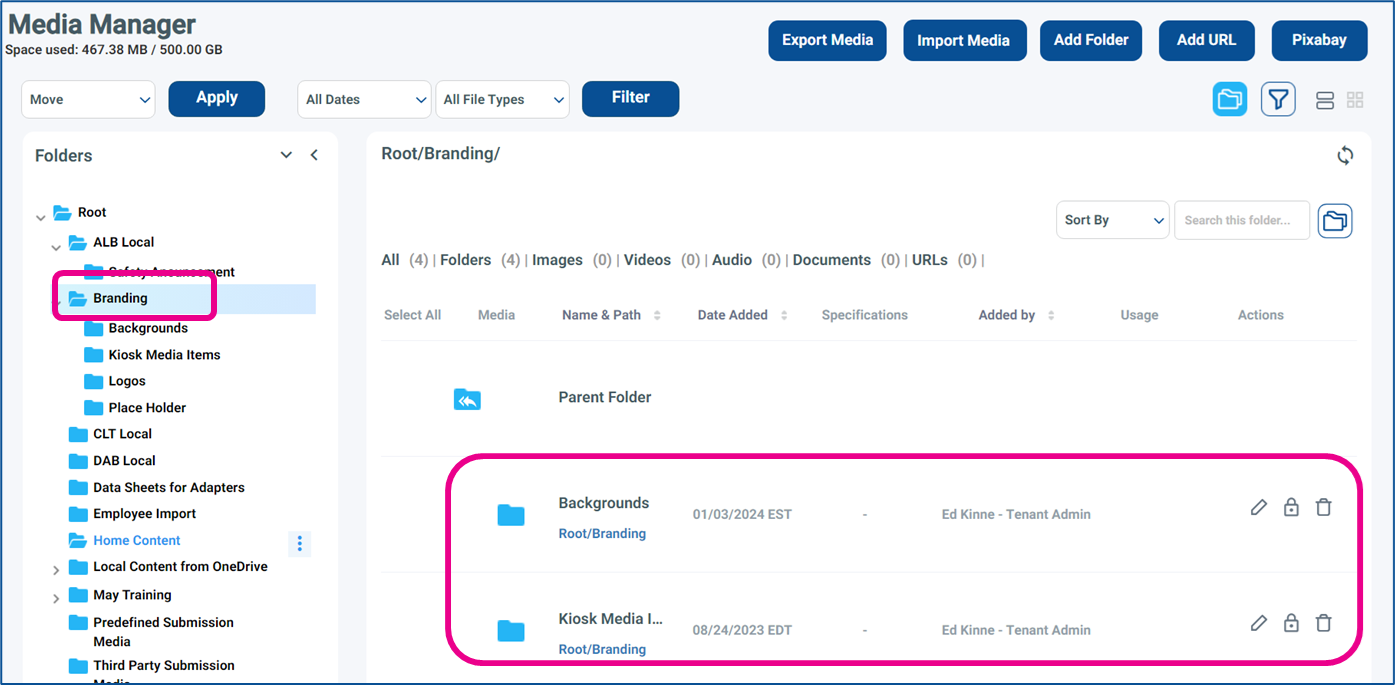
Task: Select Place Holder folder in tree
Action: 147,408
